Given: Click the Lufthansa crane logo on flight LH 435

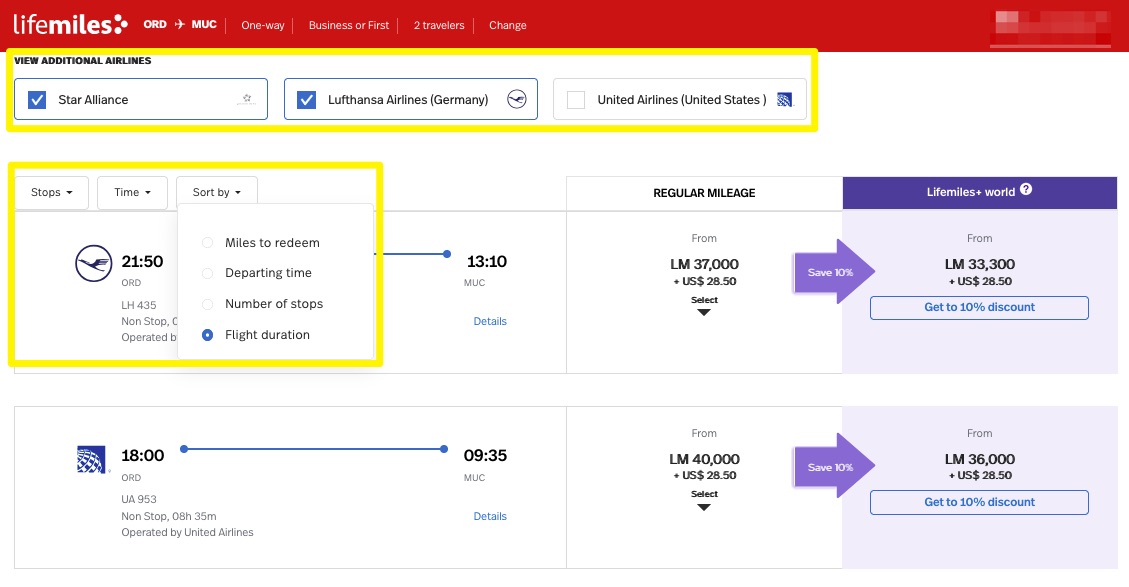Looking at the screenshot, I should pos(92,264).
